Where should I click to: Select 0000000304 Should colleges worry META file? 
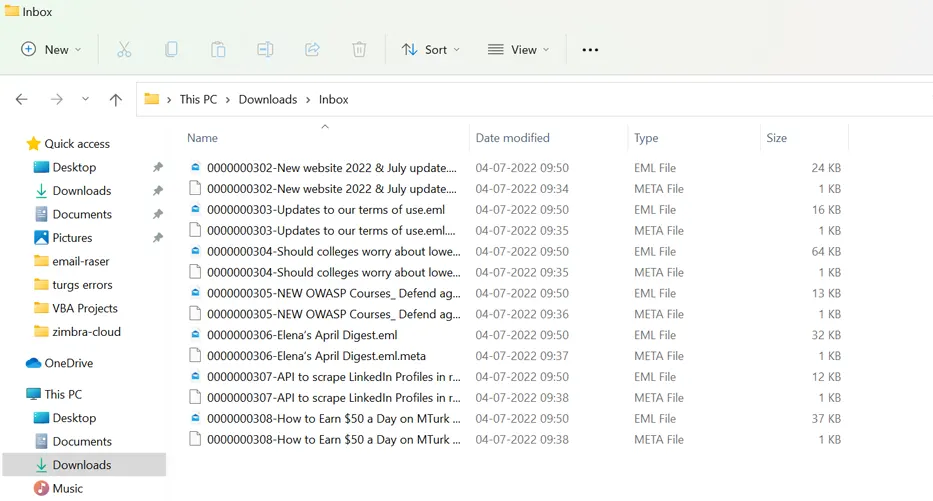334,272
